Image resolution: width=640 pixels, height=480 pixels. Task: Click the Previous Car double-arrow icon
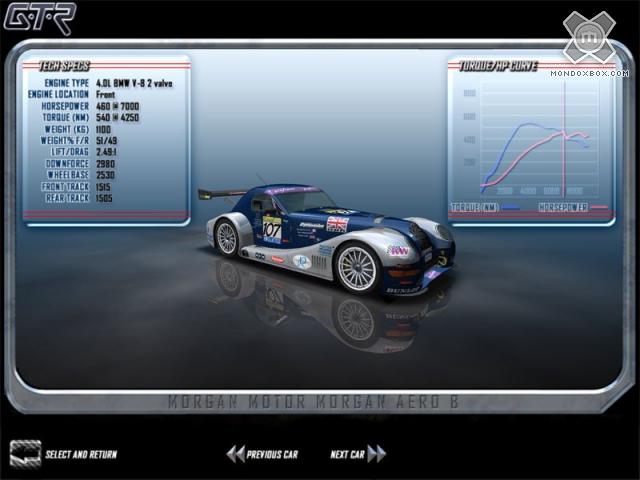tap(235, 454)
